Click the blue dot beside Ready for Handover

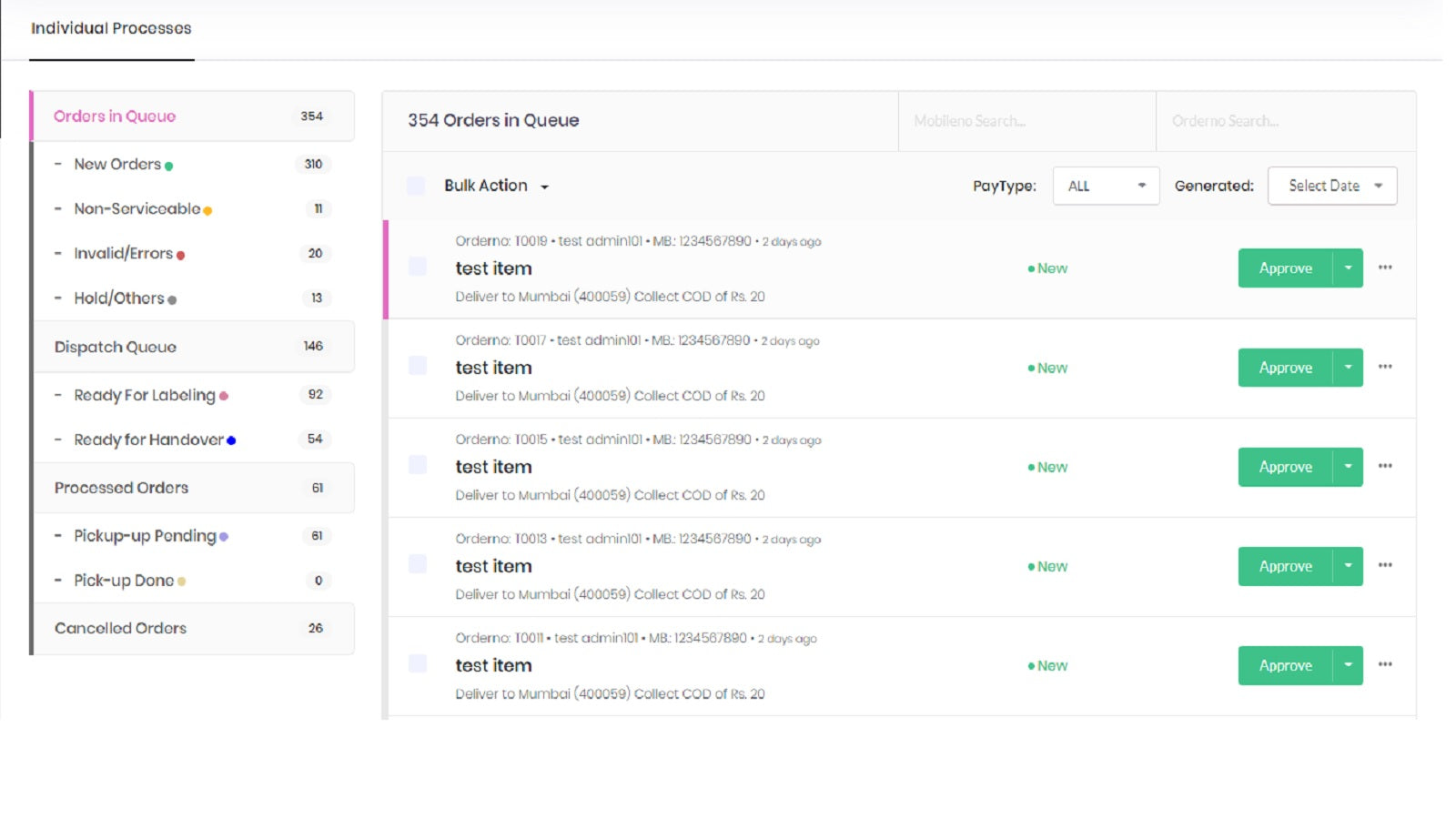[x=231, y=440]
